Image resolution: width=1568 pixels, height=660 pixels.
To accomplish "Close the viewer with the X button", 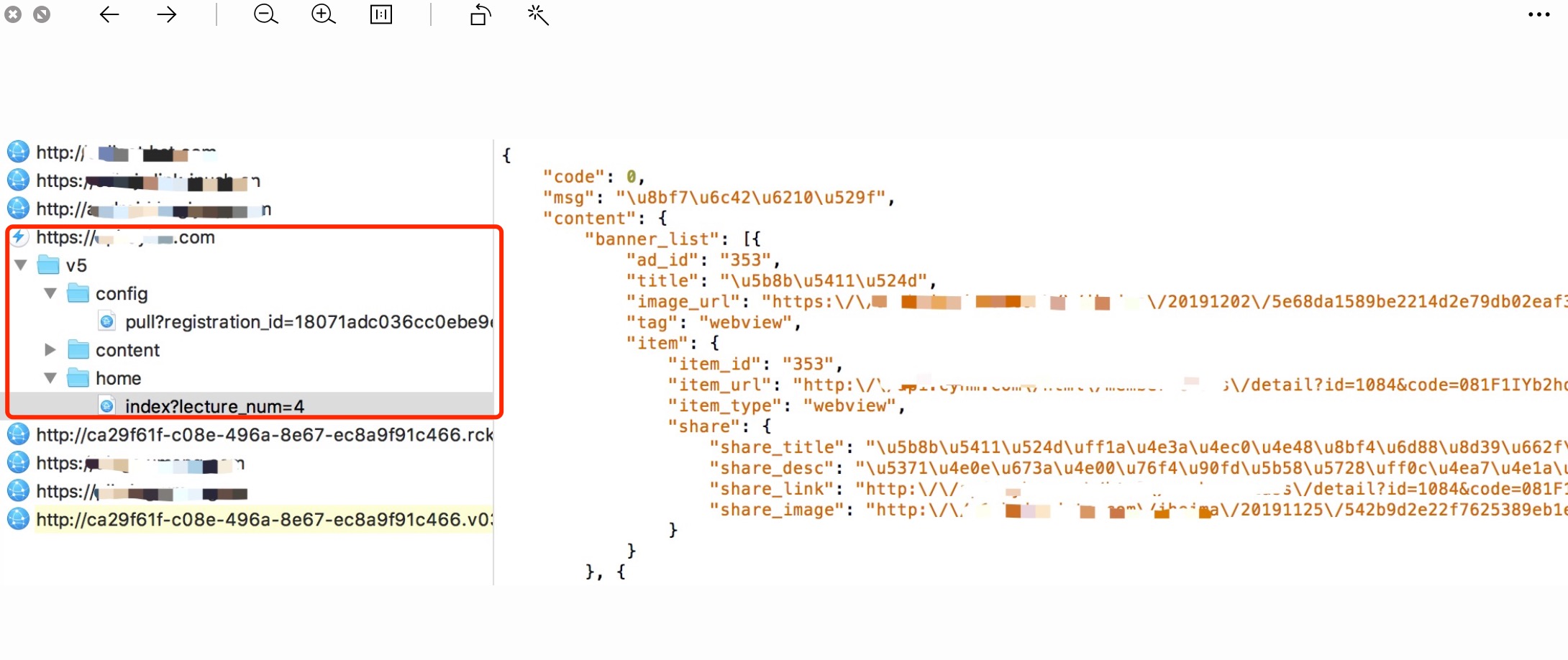I will coord(13,14).
